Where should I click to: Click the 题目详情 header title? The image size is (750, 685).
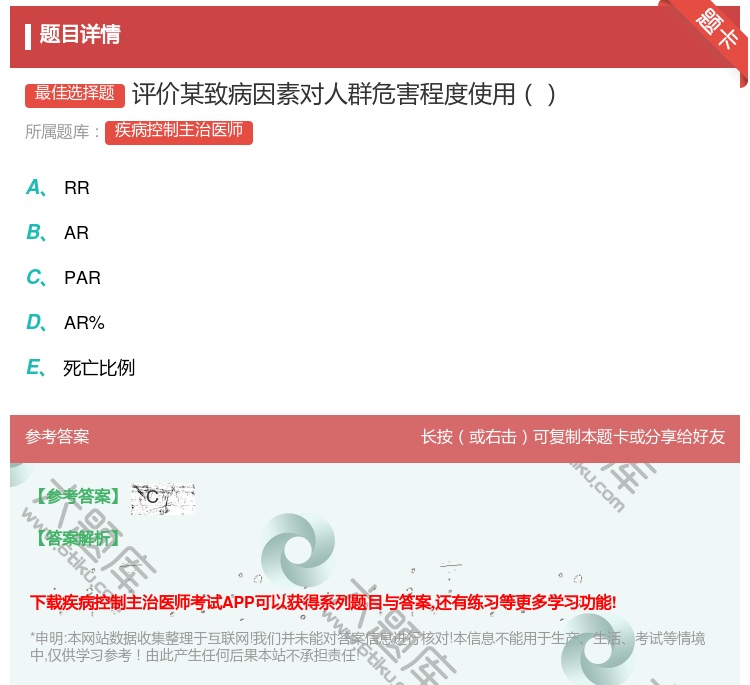[x=80, y=34]
